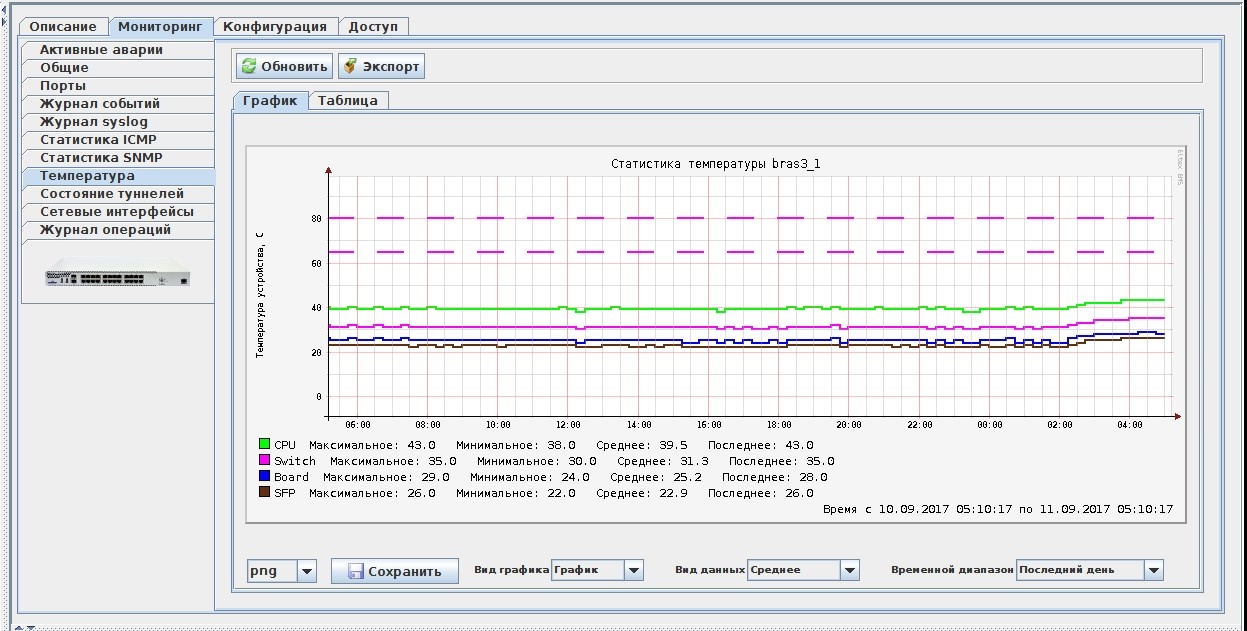Click the floppy disk save icon
Image resolution: width=1247 pixels, height=631 pixels.
(354, 572)
